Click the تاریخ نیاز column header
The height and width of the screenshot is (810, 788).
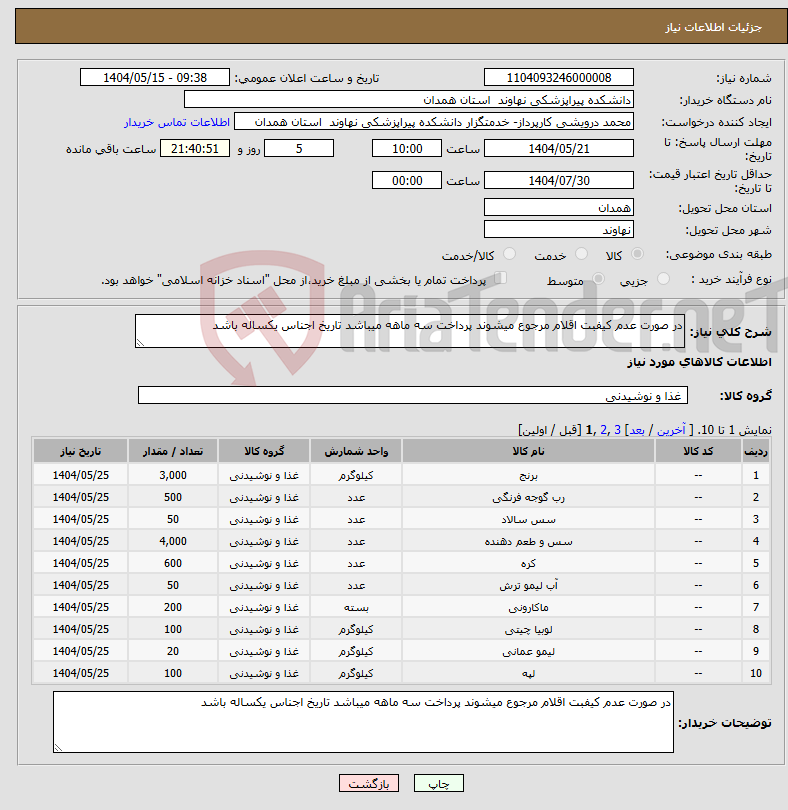click(x=81, y=451)
